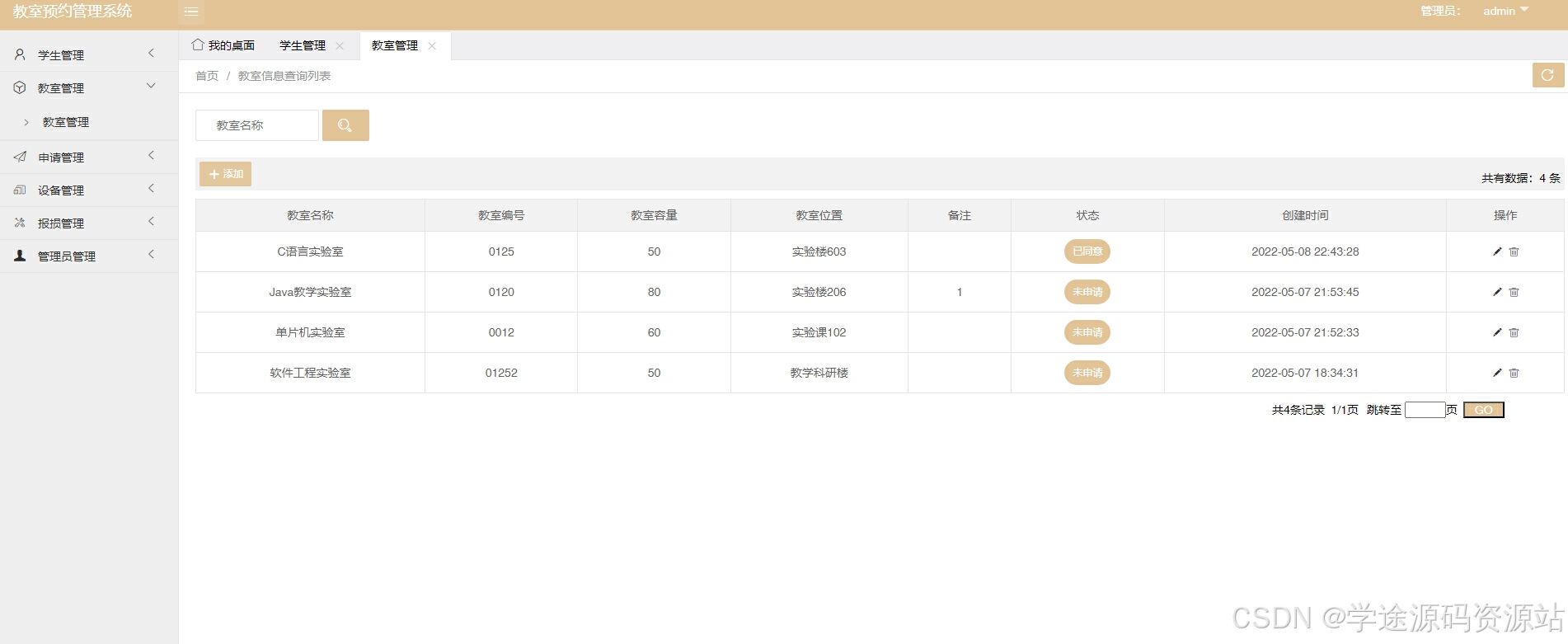Click the C语言实验室 name cell
The height and width of the screenshot is (644, 1568).
310,251
